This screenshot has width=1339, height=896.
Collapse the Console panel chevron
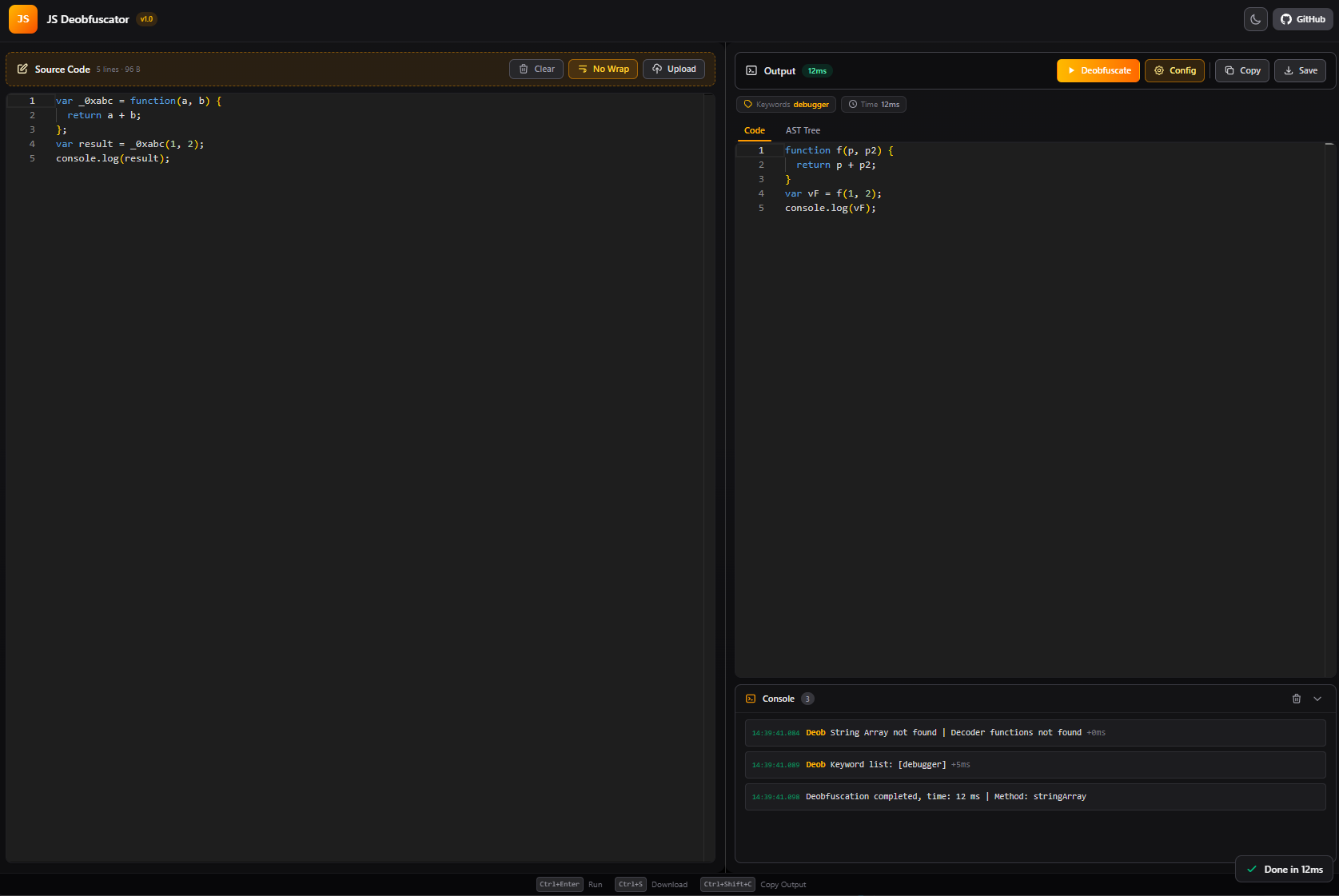click(x=1317, y=699)
